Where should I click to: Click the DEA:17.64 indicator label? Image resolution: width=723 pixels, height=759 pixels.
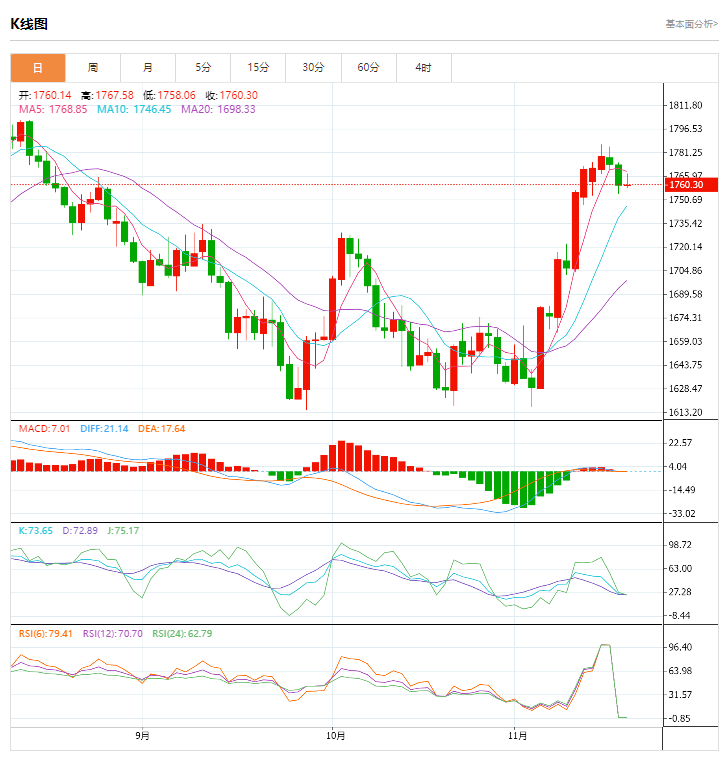162,429
